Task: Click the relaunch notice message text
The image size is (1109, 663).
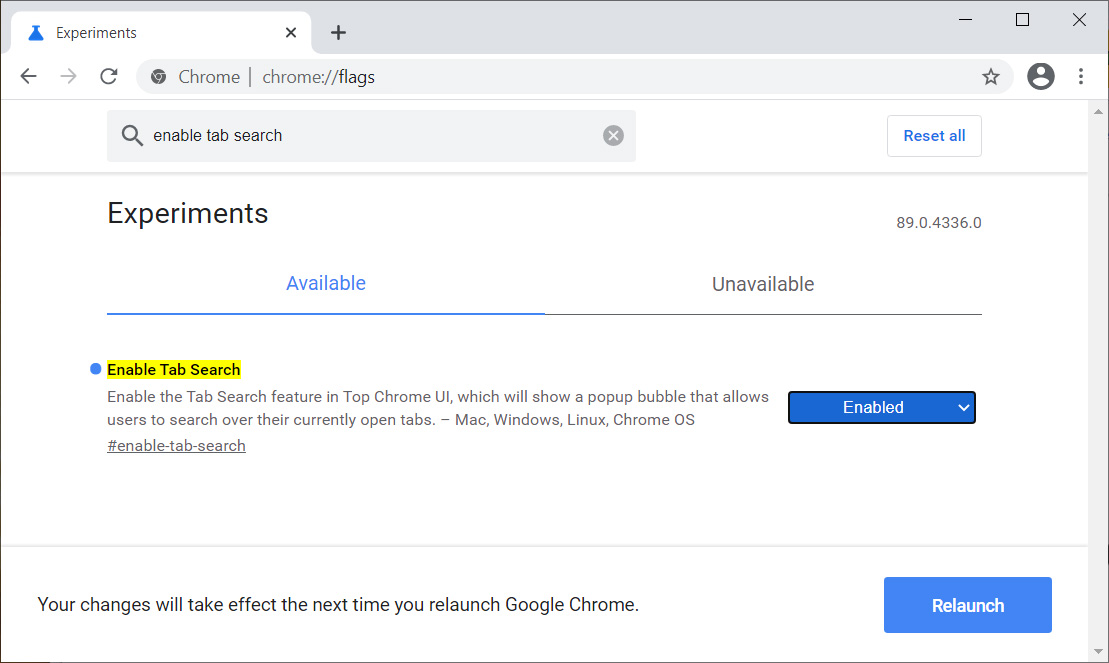Action: coord(338,605)
